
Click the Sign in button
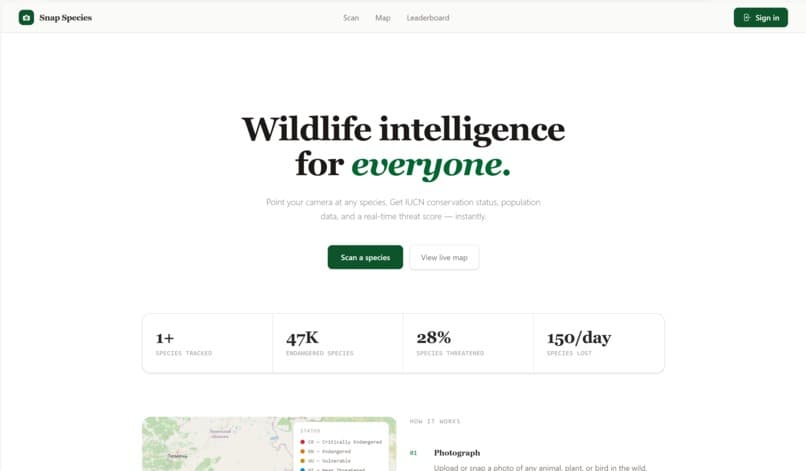pyautogui.click(x=761, y=17)
